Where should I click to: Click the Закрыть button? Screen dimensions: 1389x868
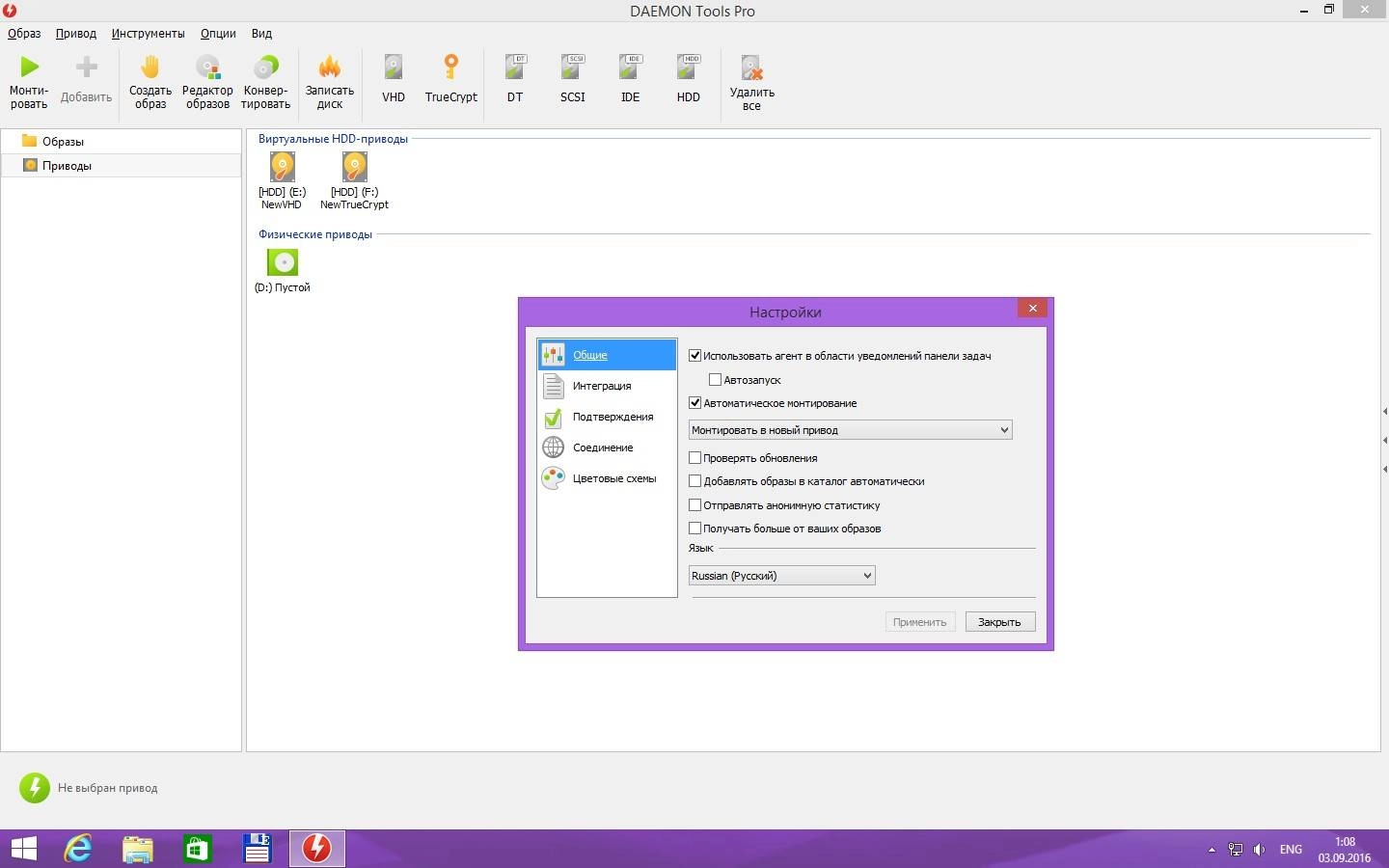click(x=1000, y=622)
